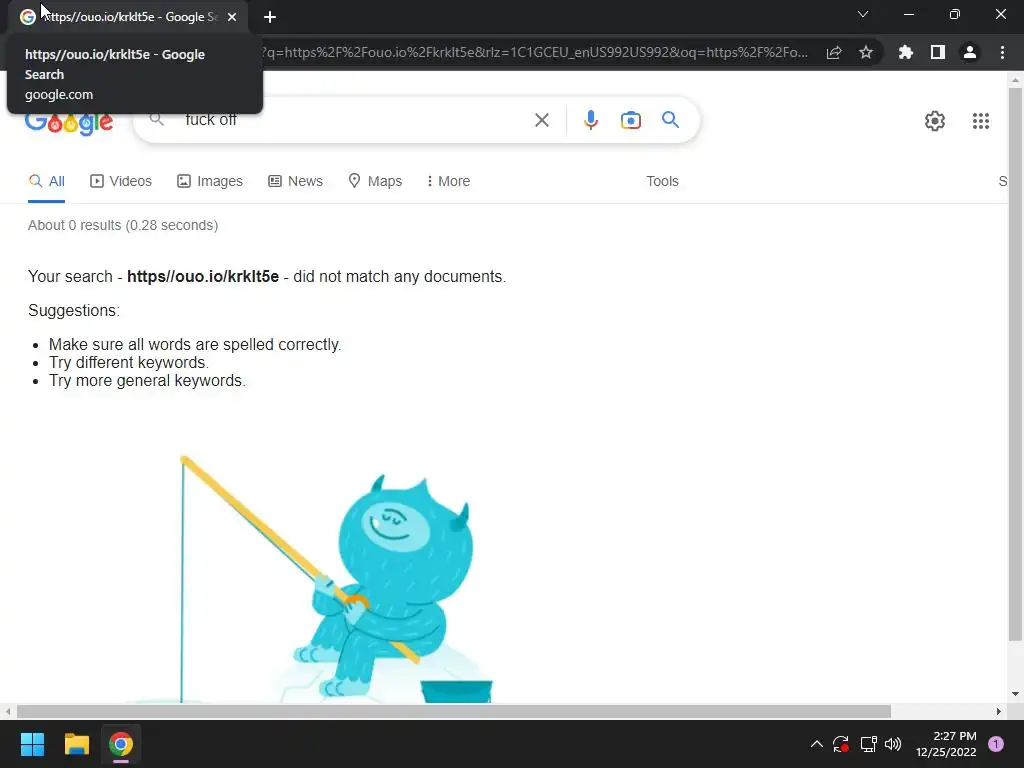Click the About 0 results text
The image size is (1024, 768).
(123, 225)
